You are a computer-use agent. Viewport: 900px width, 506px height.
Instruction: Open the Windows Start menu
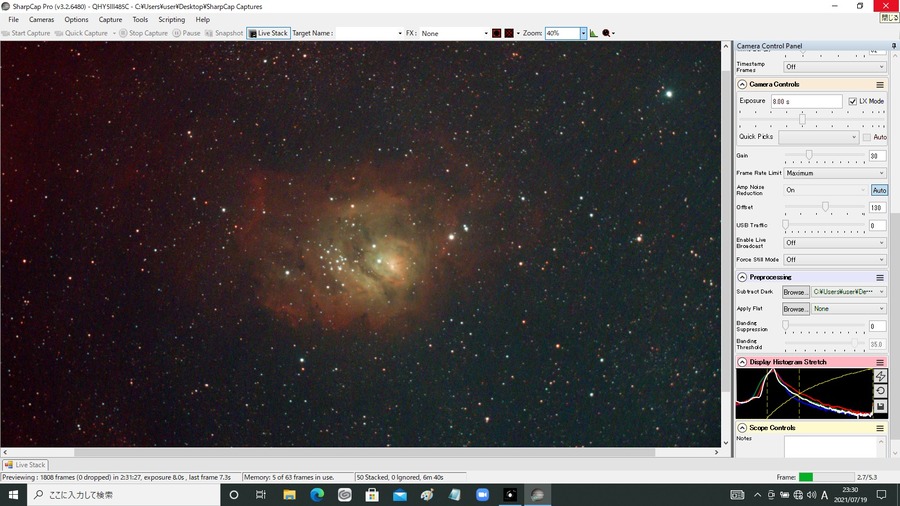[13, 495]
